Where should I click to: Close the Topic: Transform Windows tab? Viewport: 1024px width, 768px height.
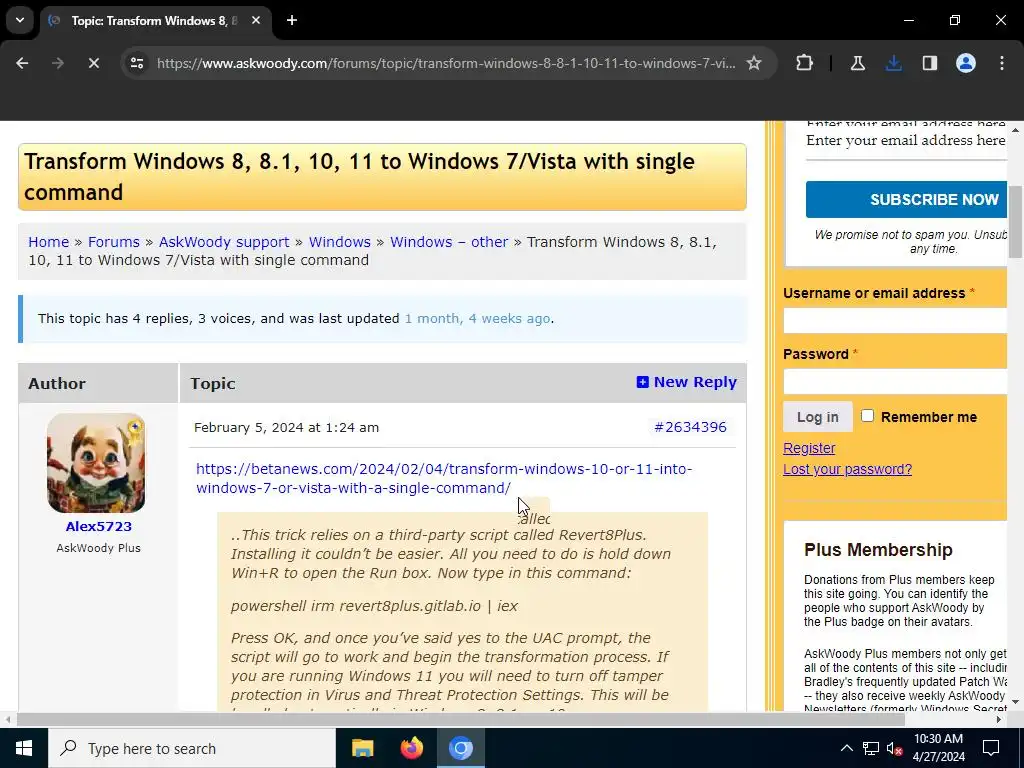click(256, 20)
